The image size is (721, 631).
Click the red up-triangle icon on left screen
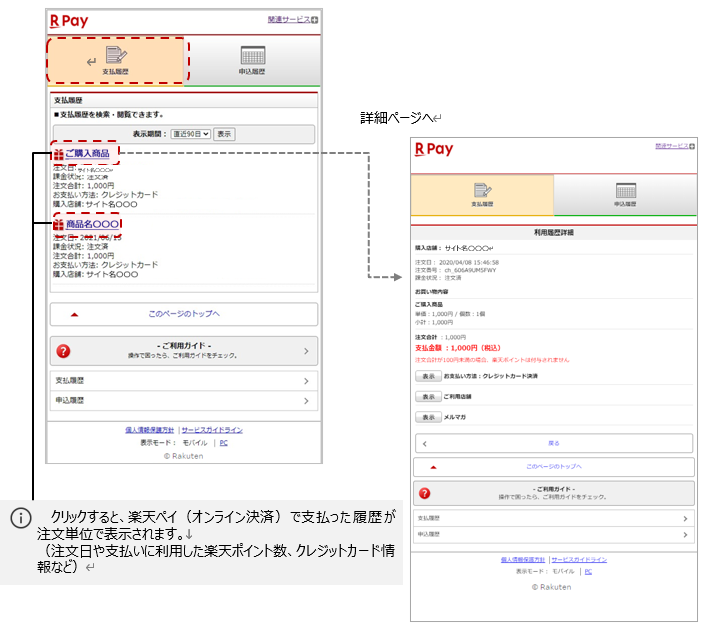[x=74, y=314]
